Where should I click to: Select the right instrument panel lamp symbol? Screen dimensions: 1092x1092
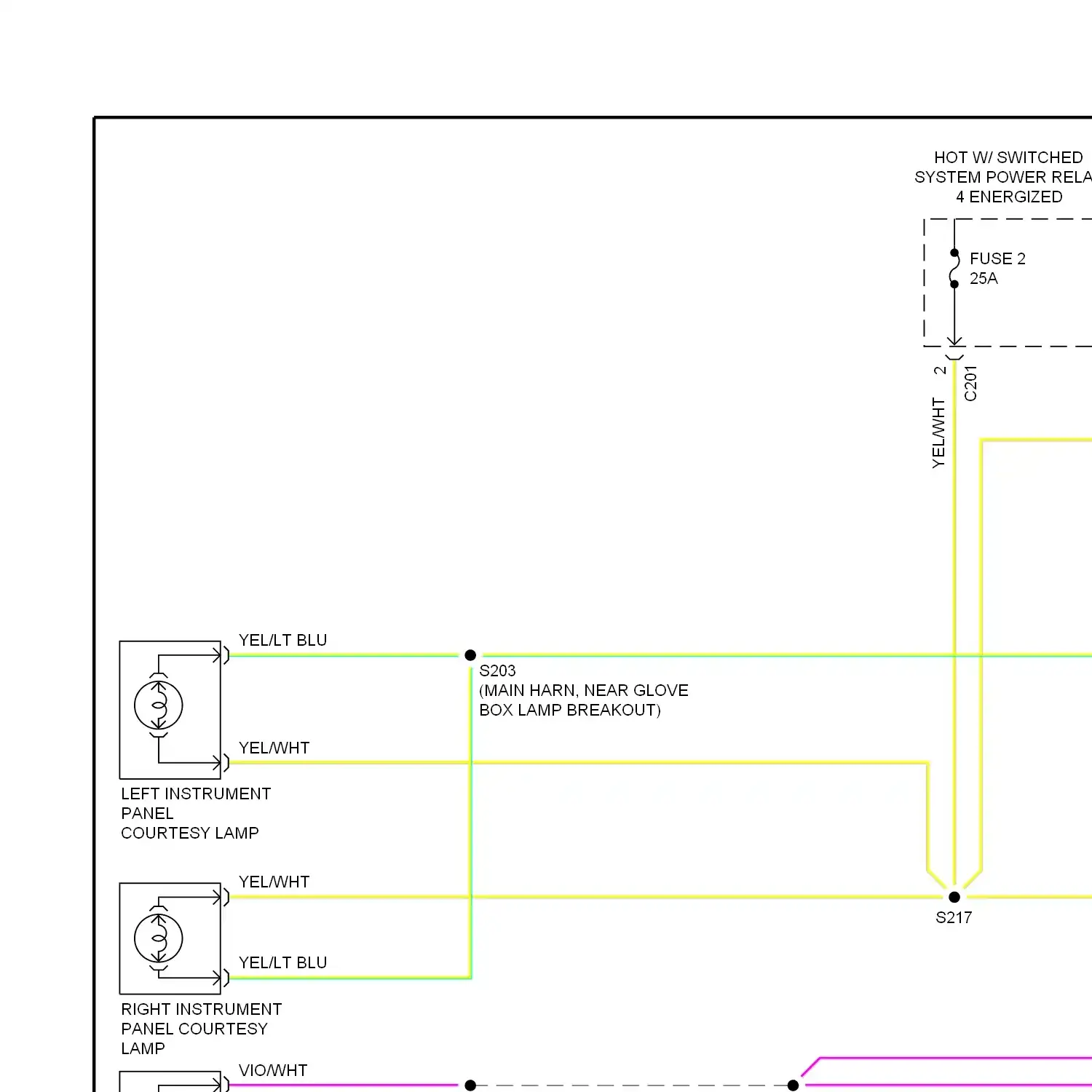point(159,938)
